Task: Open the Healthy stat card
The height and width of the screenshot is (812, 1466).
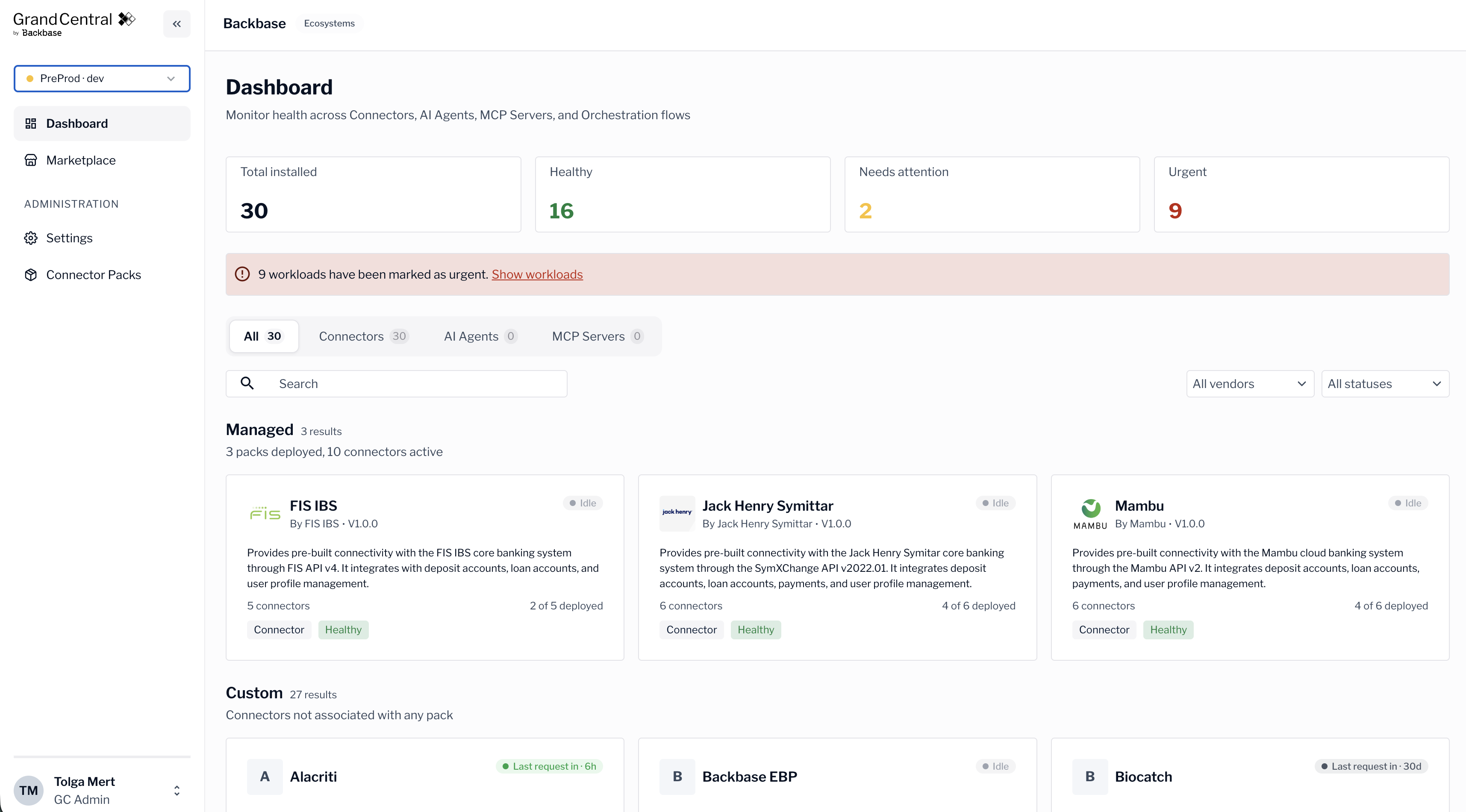Action: (x=682, y=194)
